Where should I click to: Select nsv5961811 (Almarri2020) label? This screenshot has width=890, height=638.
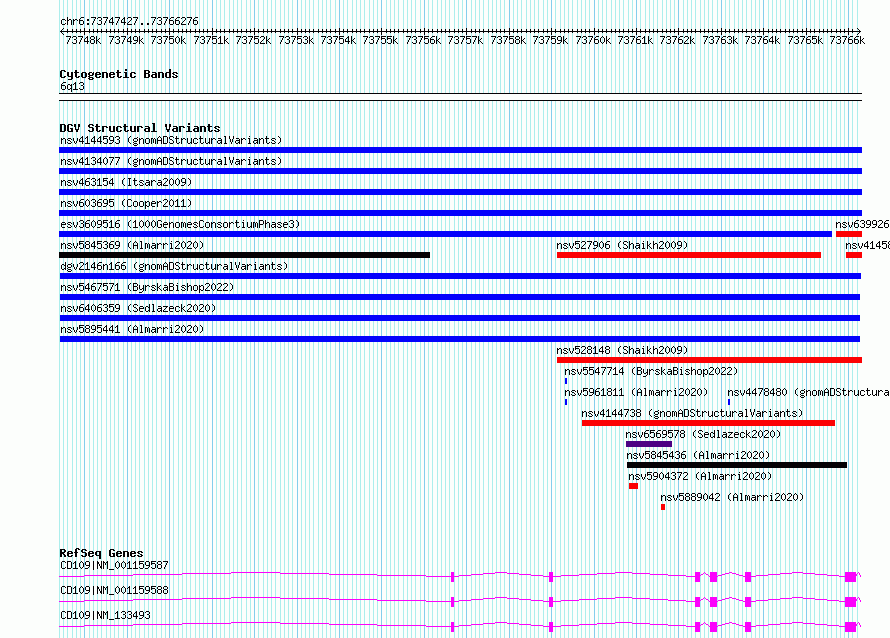[636, 392]
